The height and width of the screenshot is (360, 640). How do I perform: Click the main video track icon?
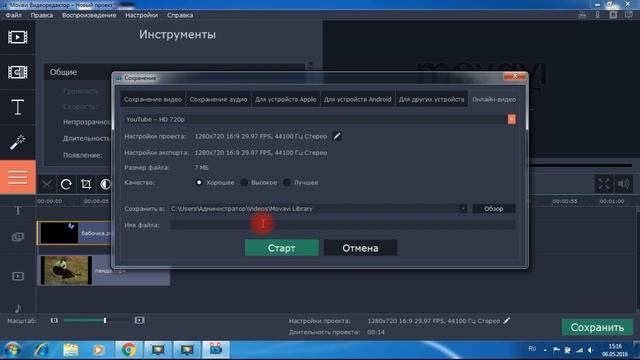[18, 276]
